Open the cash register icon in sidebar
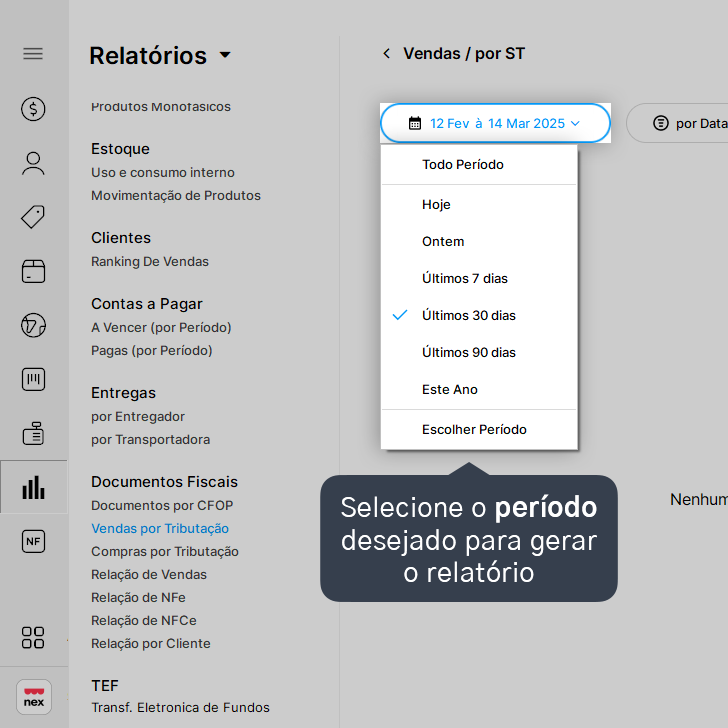 click(33, 434)
